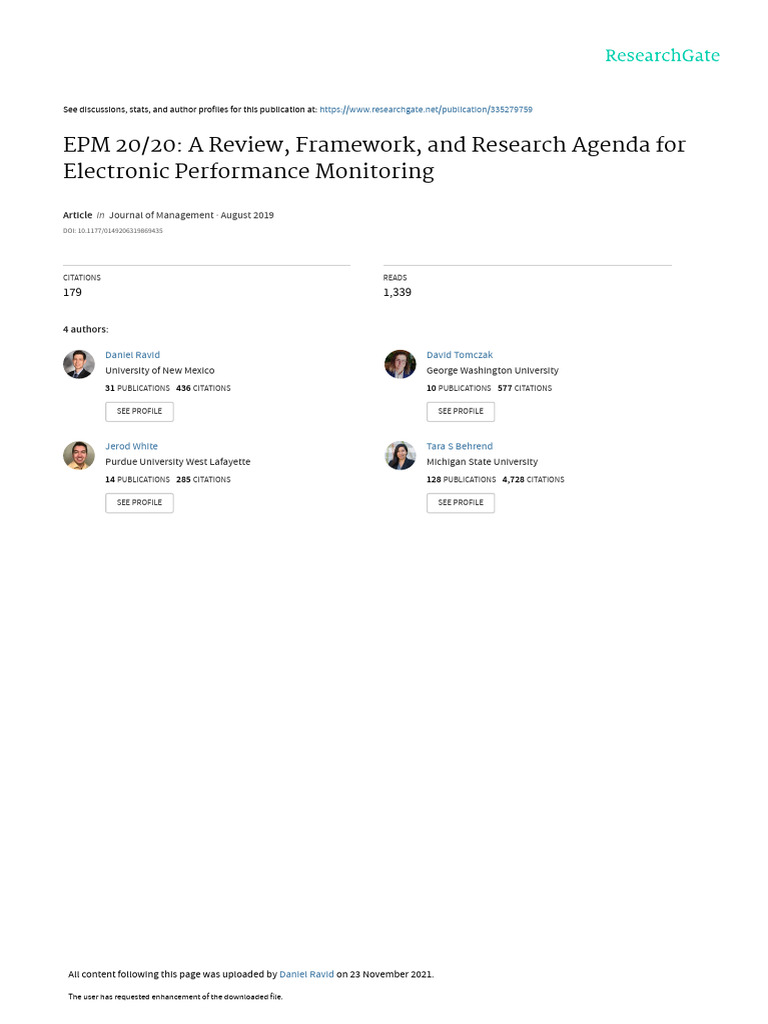
Task: Click the ResearchGate logo
Action: [662, 56]
